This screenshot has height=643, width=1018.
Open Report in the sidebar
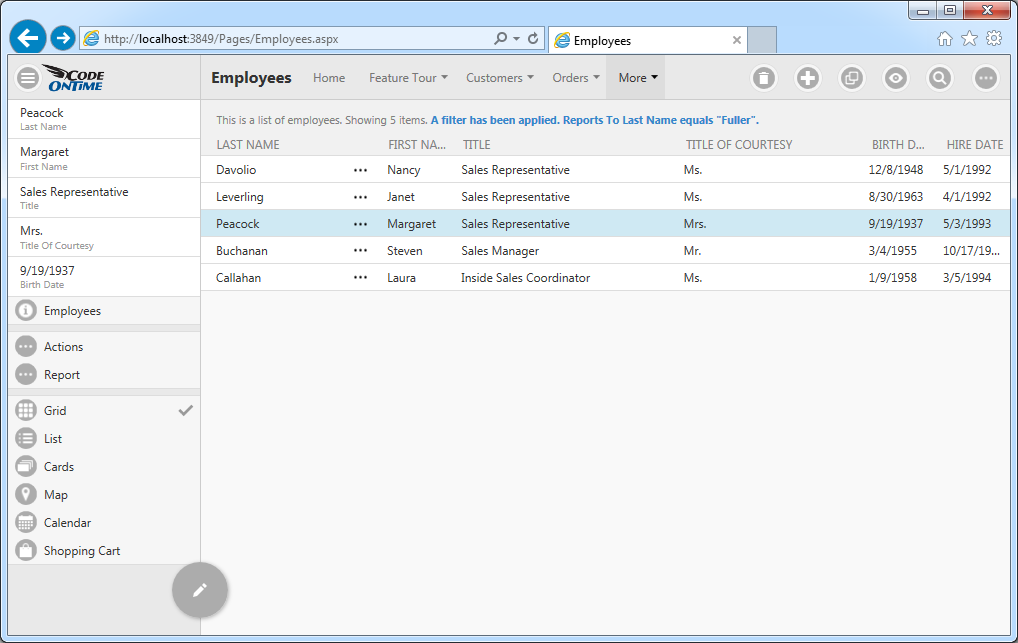coord(104,375)
